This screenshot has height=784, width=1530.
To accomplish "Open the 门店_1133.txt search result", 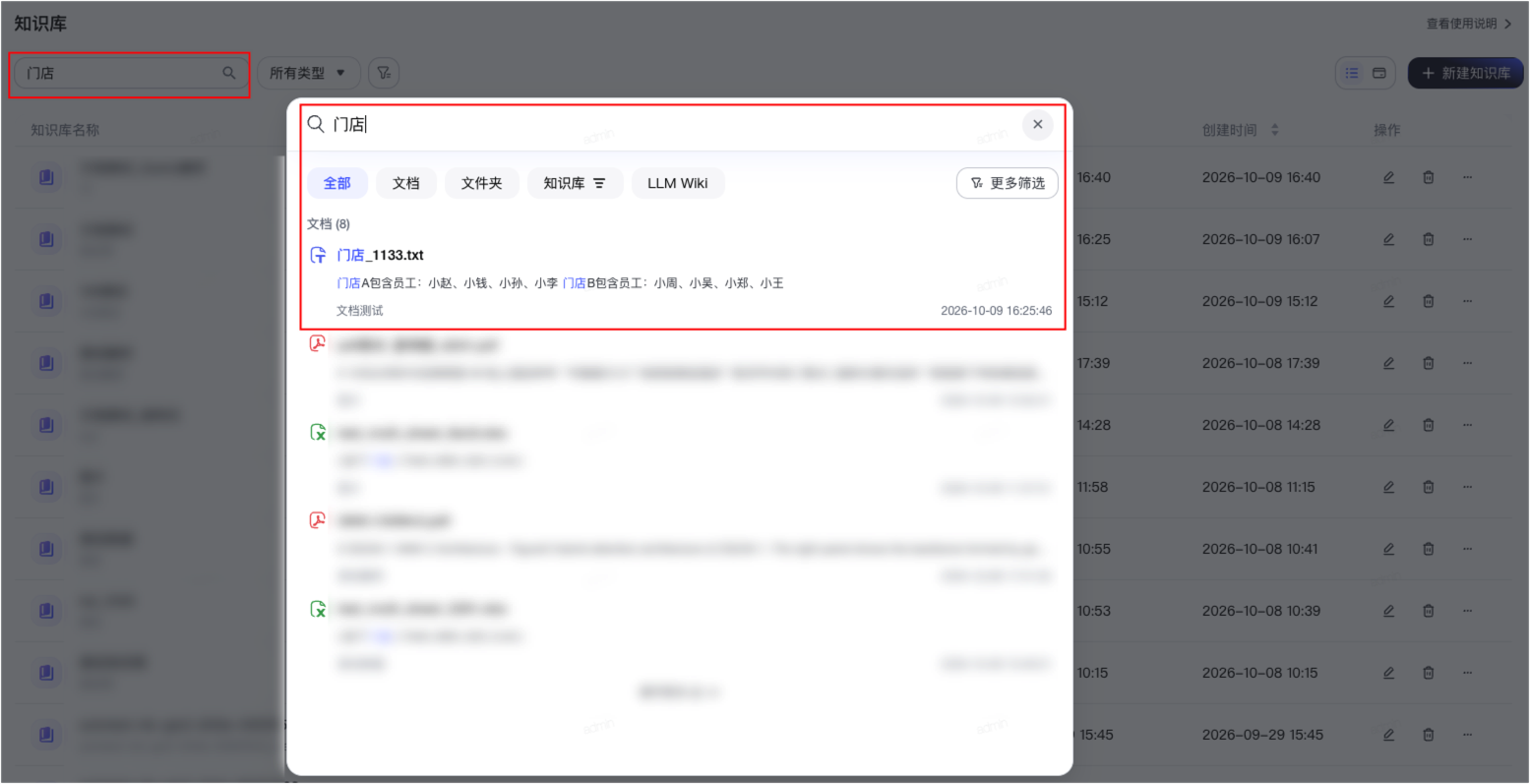I will 380,255.
